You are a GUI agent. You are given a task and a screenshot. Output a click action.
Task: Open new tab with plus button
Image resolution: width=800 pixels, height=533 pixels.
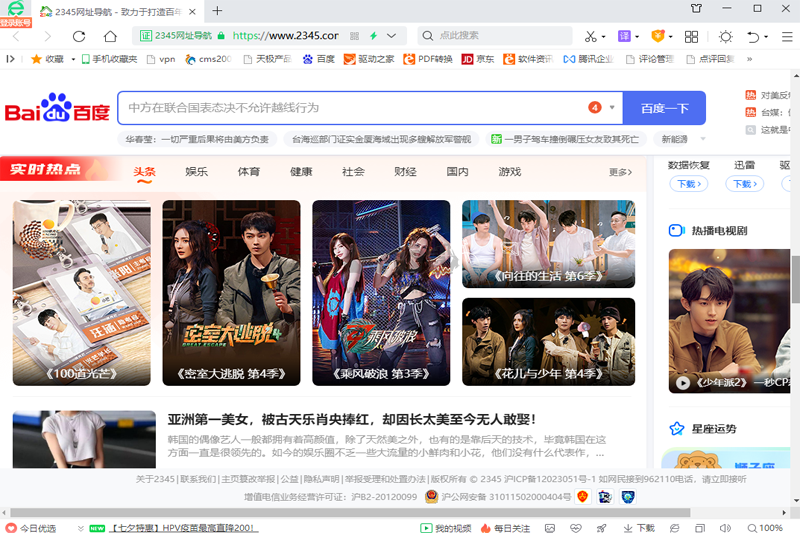click(218, 11)
